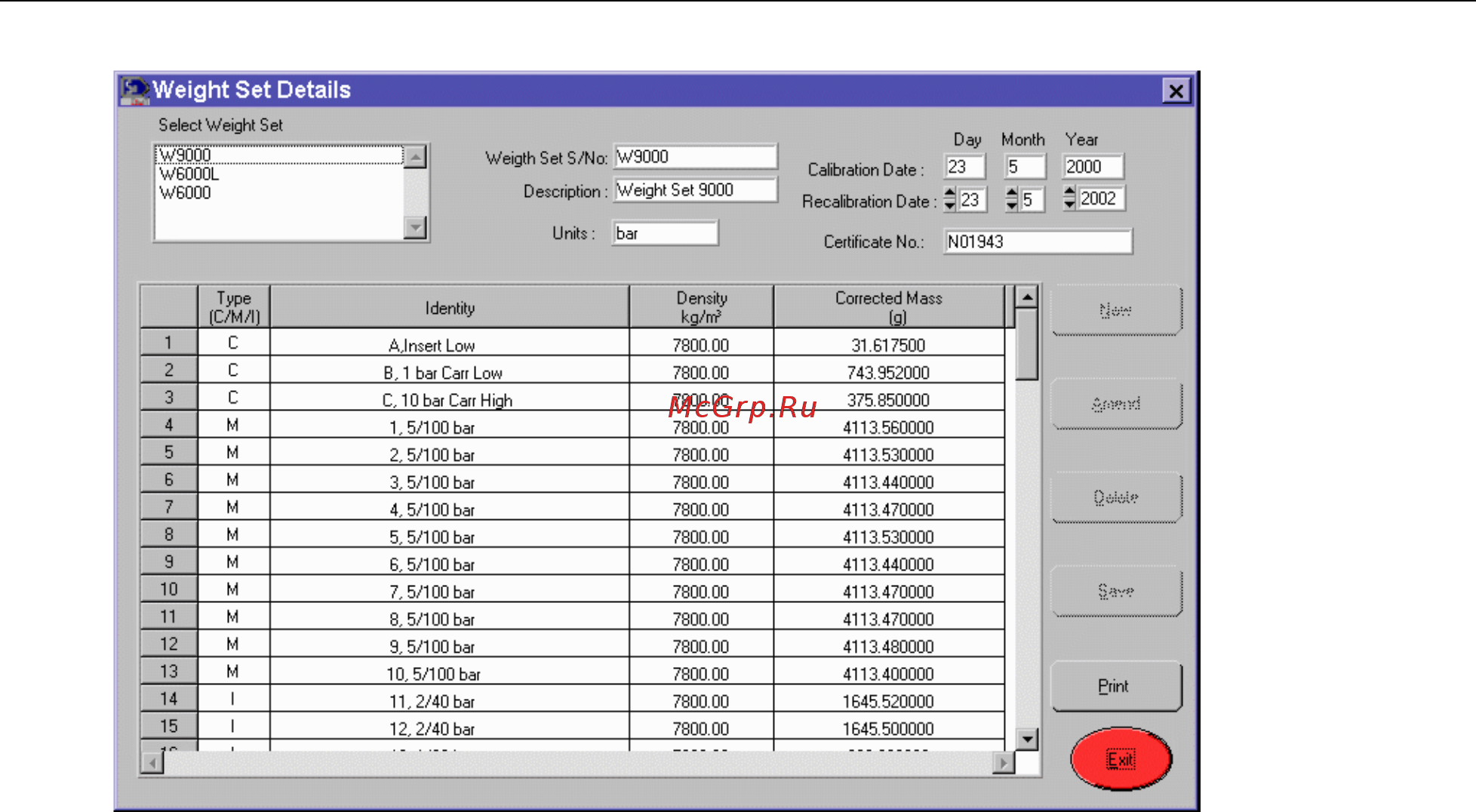Select W9000 in the weight set list
This screenshot has height=812, width=1476.
(279, 155)
